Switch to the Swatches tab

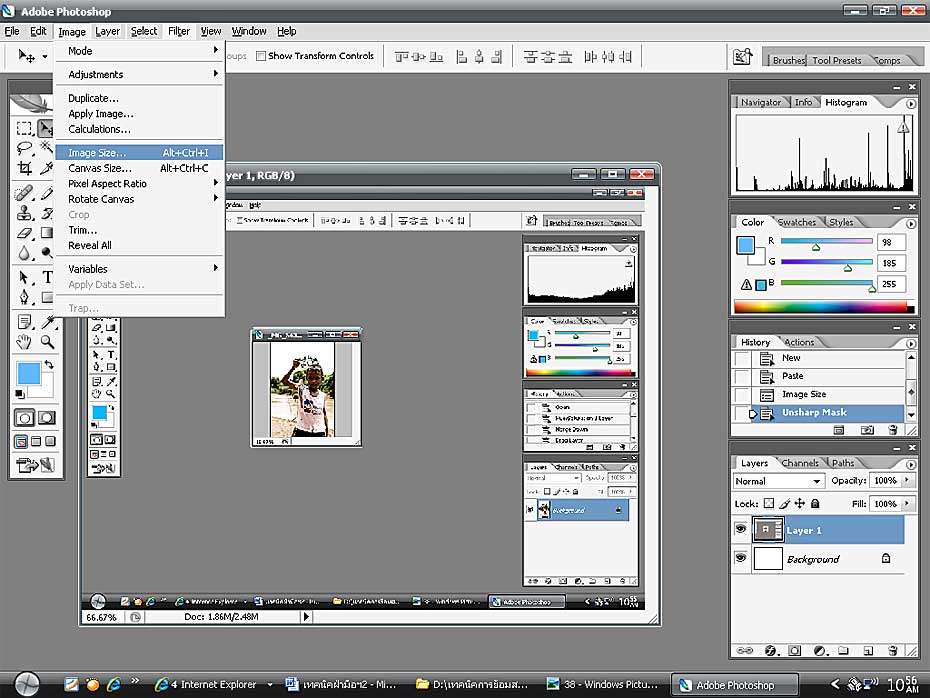click(797, 222)
